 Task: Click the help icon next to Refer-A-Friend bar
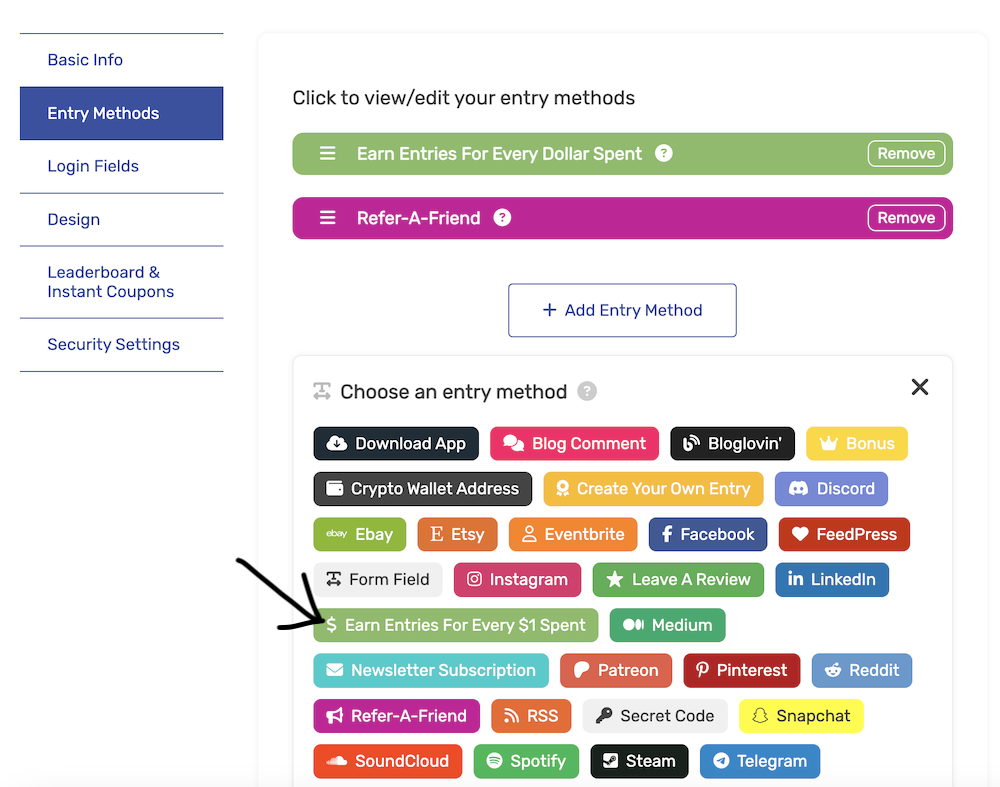point(502,218)
